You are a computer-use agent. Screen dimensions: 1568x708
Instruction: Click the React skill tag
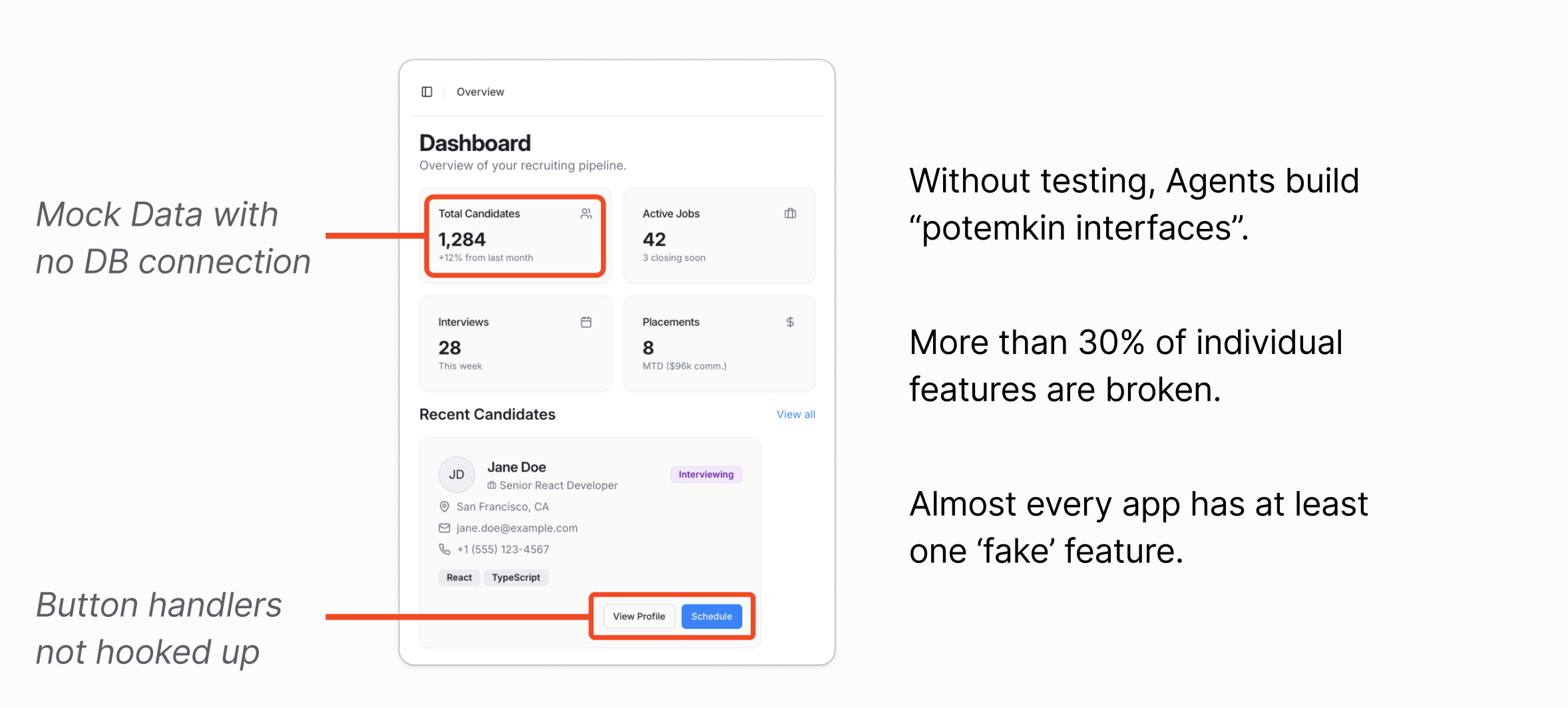pyautogui.click(x=459, y=578)
